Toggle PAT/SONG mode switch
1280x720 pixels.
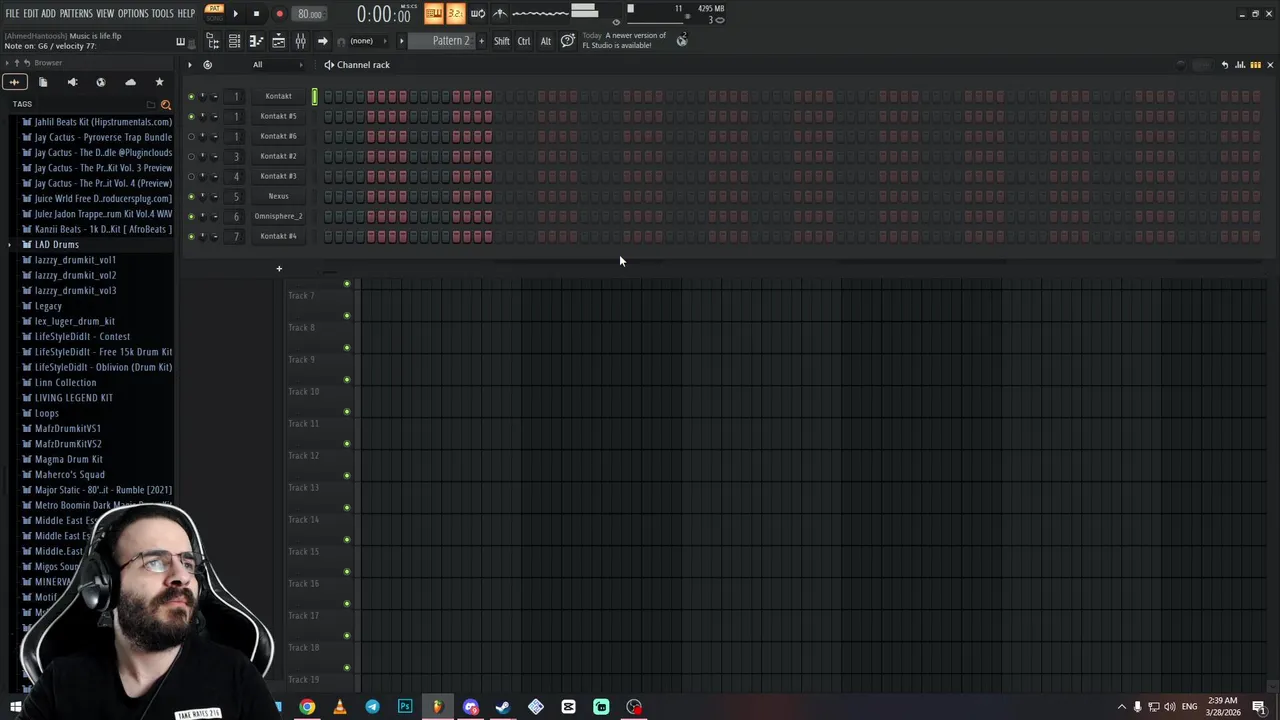214,13
